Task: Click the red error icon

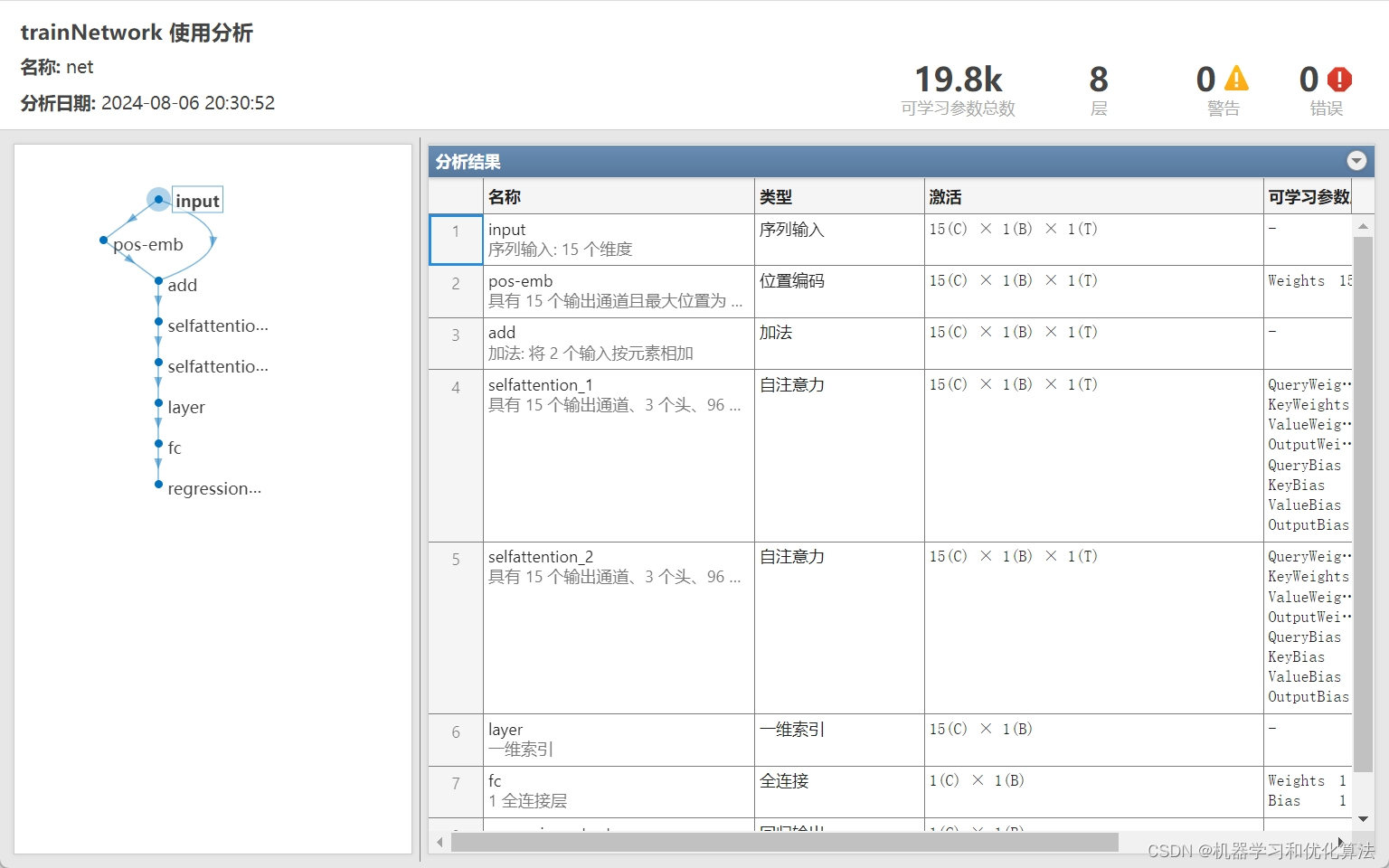Action: pos(1339,80)
